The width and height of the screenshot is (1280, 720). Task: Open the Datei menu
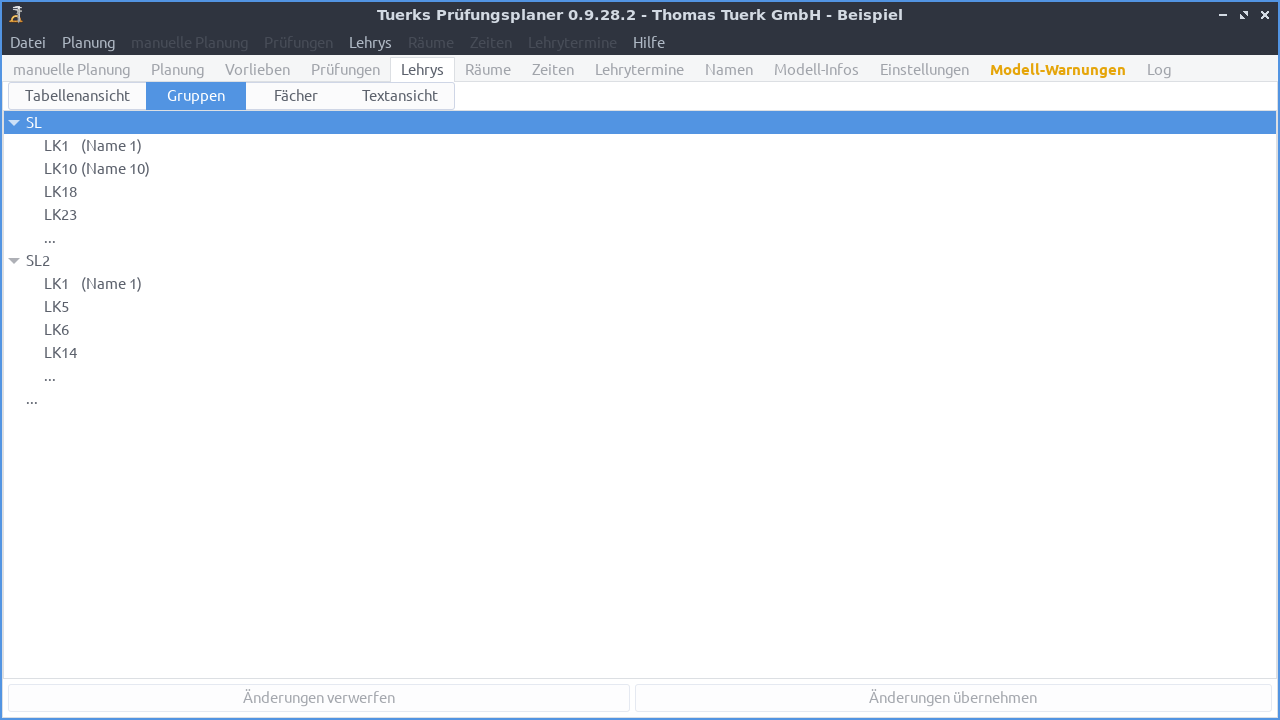27,42
